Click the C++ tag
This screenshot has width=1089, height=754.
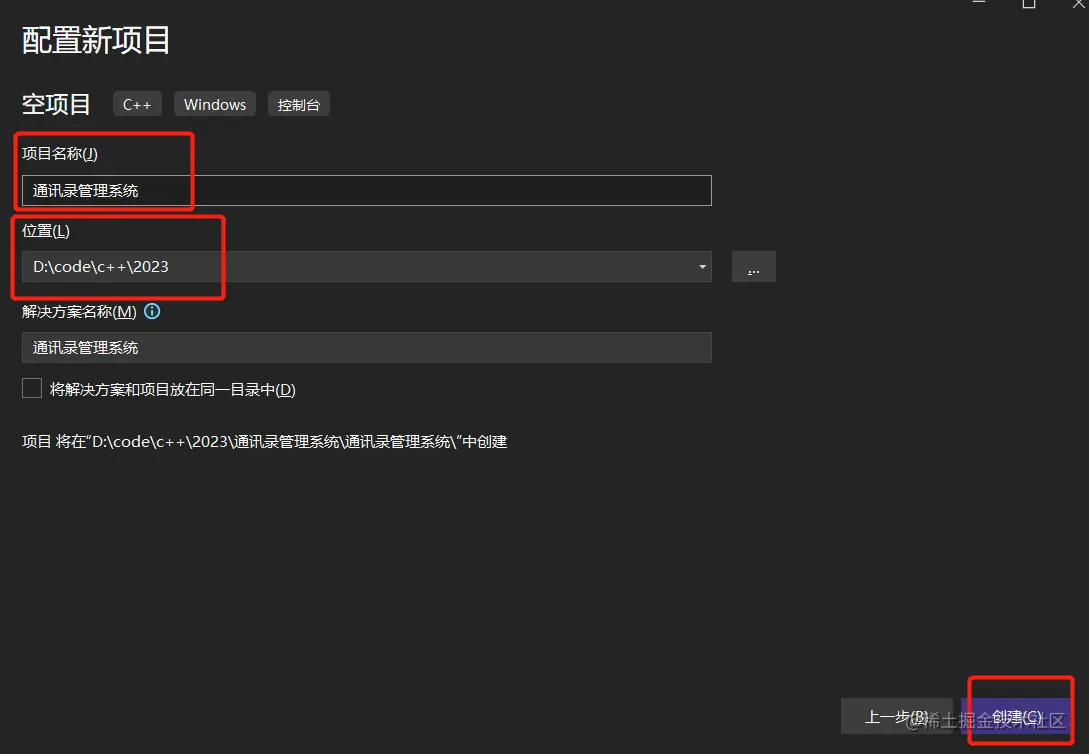(x=137, y=105)
